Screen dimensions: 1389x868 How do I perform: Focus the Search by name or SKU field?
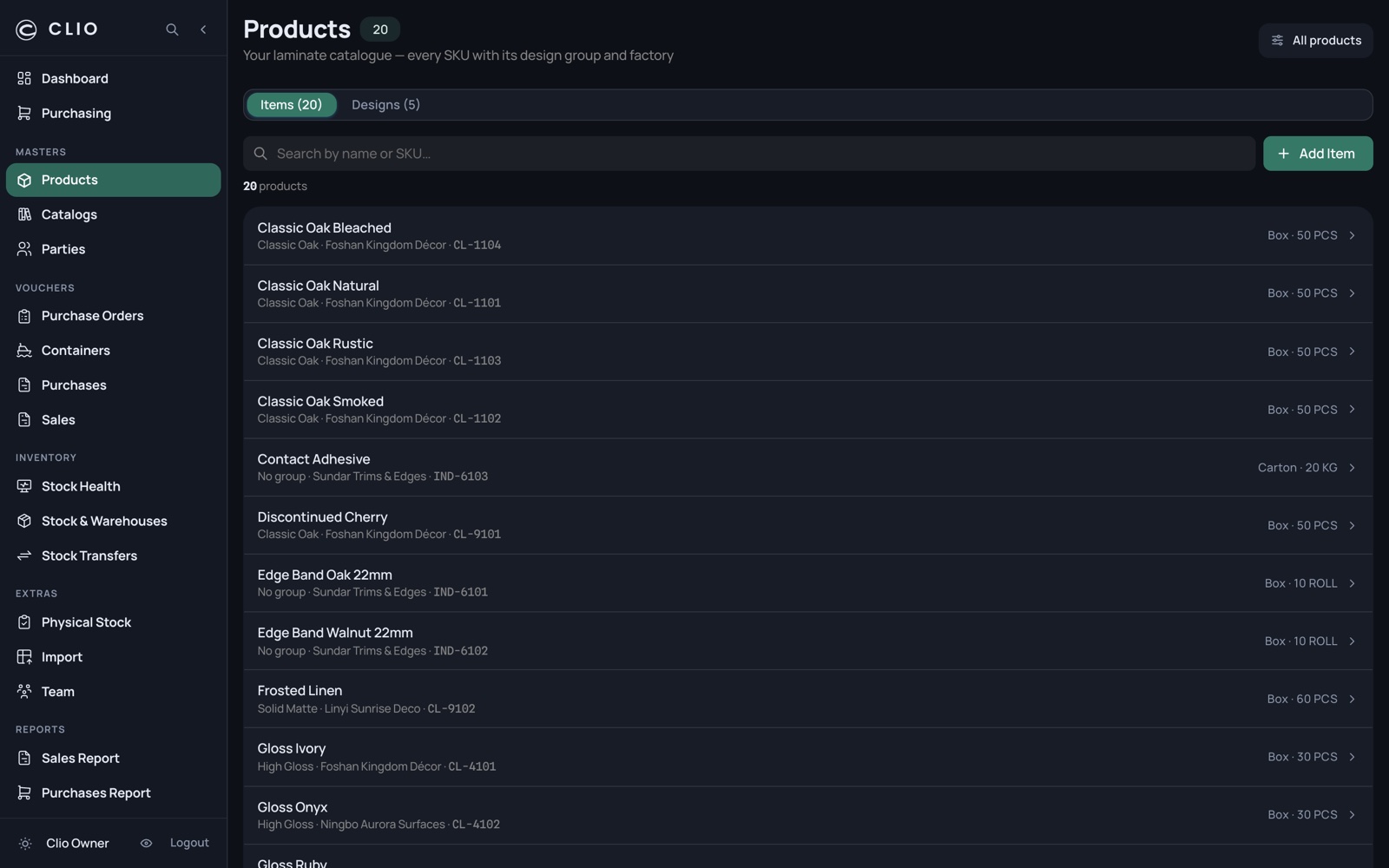point(749,154)
